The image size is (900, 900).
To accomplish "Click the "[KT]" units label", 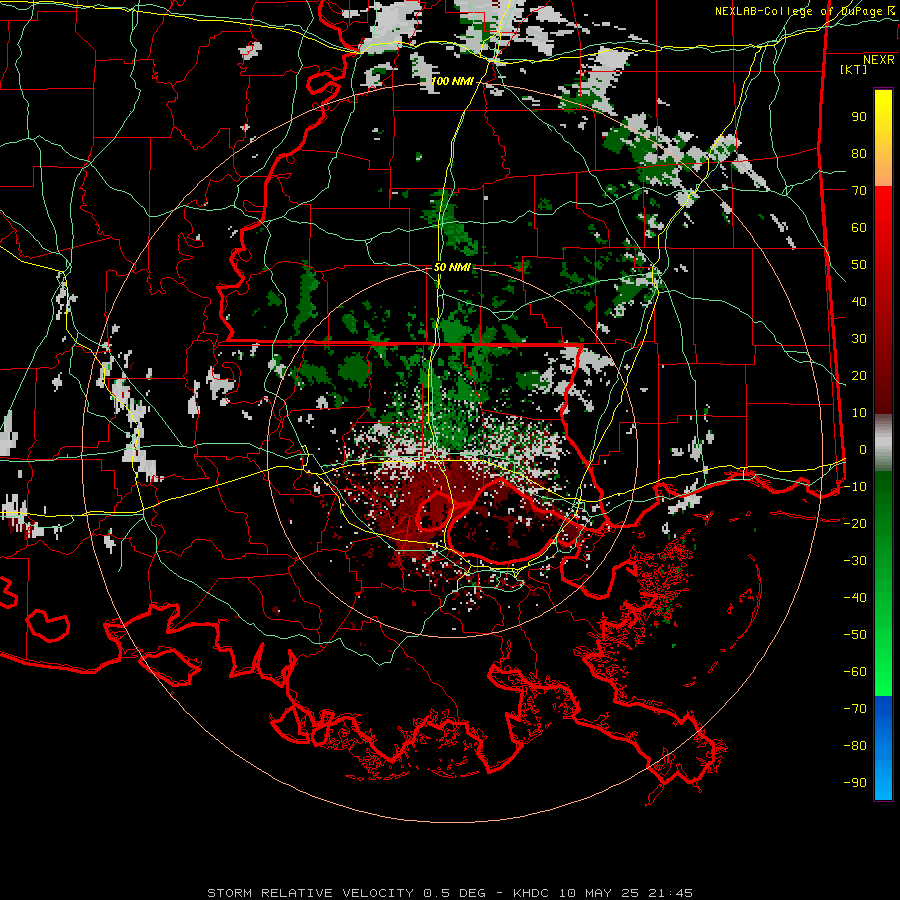I will (854, 69).
